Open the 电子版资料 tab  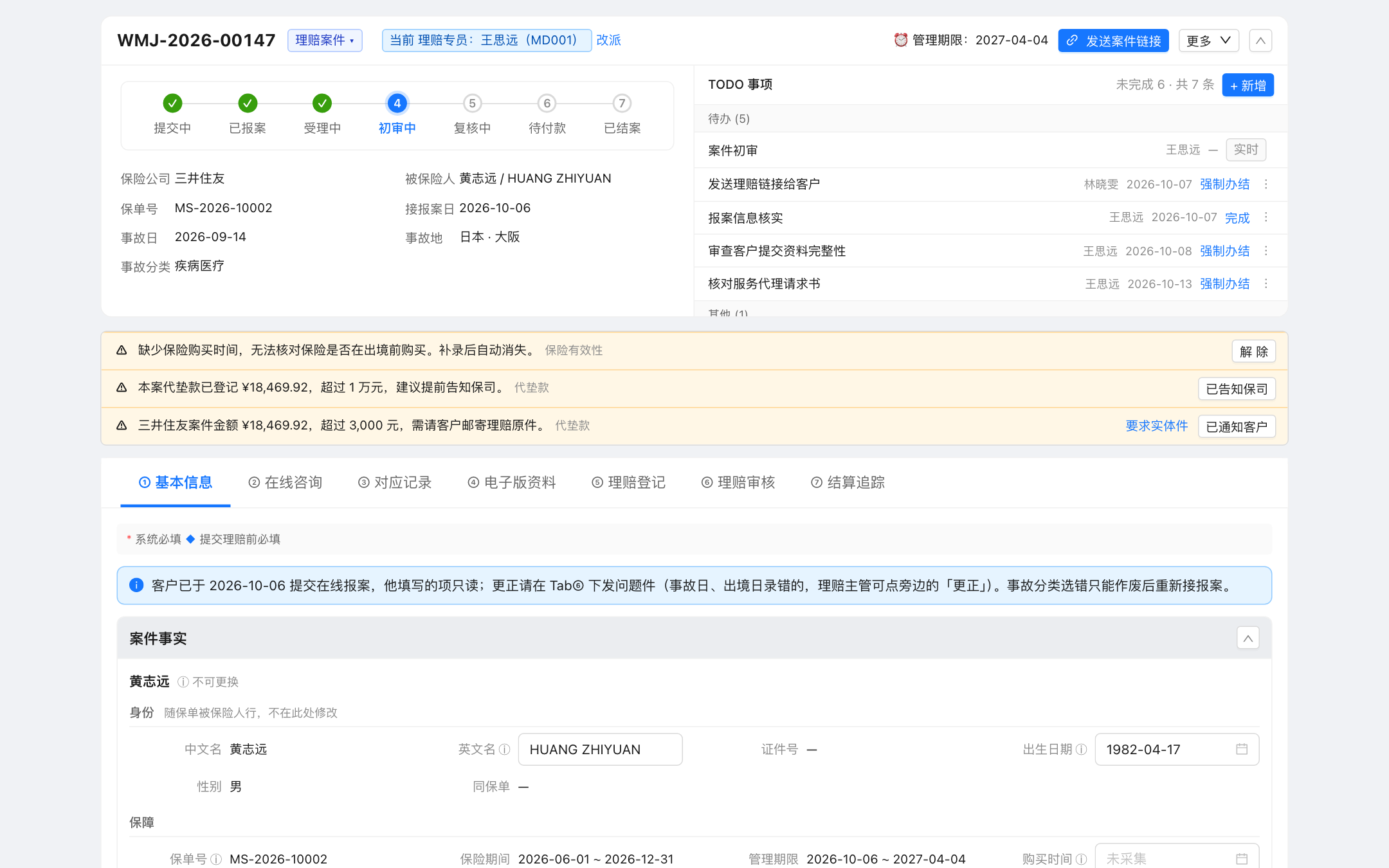coord(511,482)
